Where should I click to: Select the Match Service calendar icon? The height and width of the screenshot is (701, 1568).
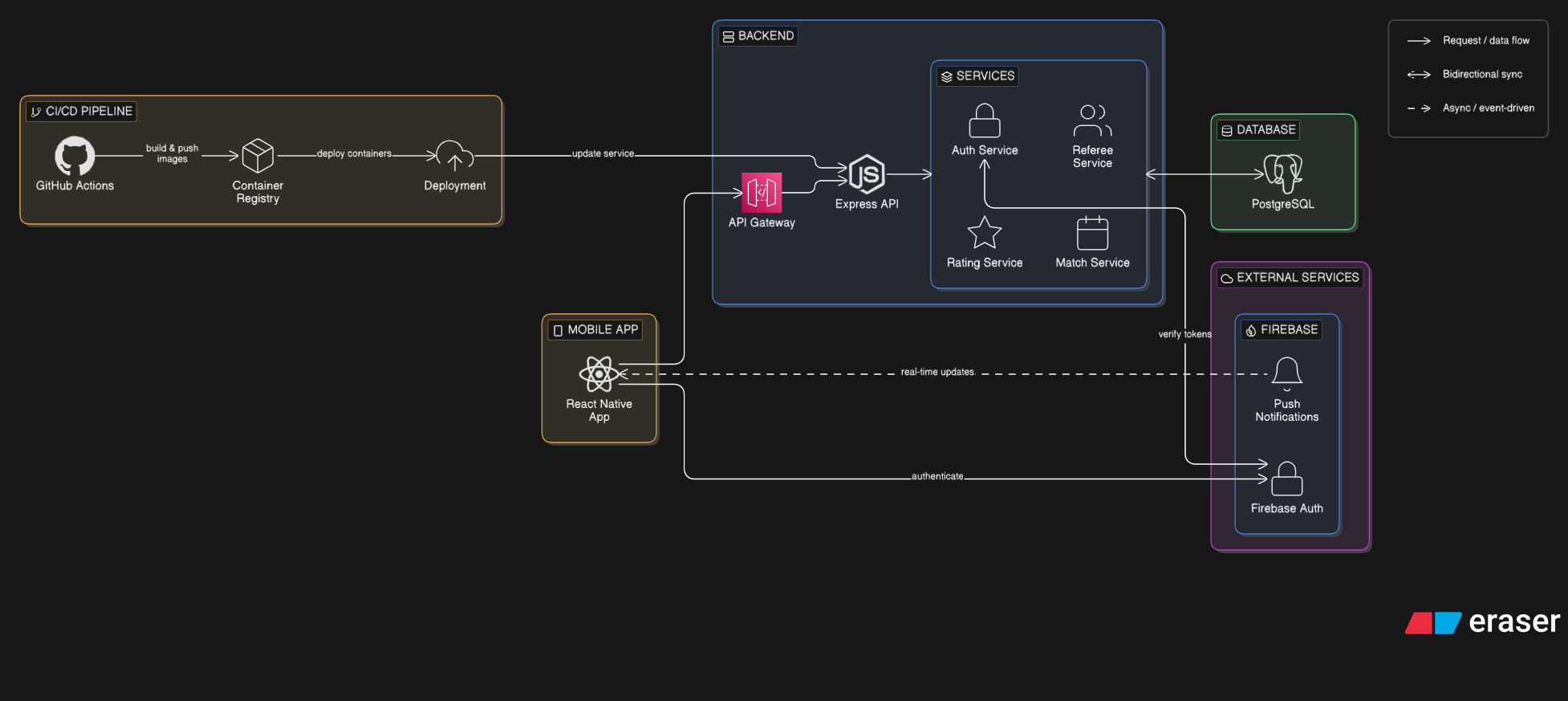(x=1092, y=233)
